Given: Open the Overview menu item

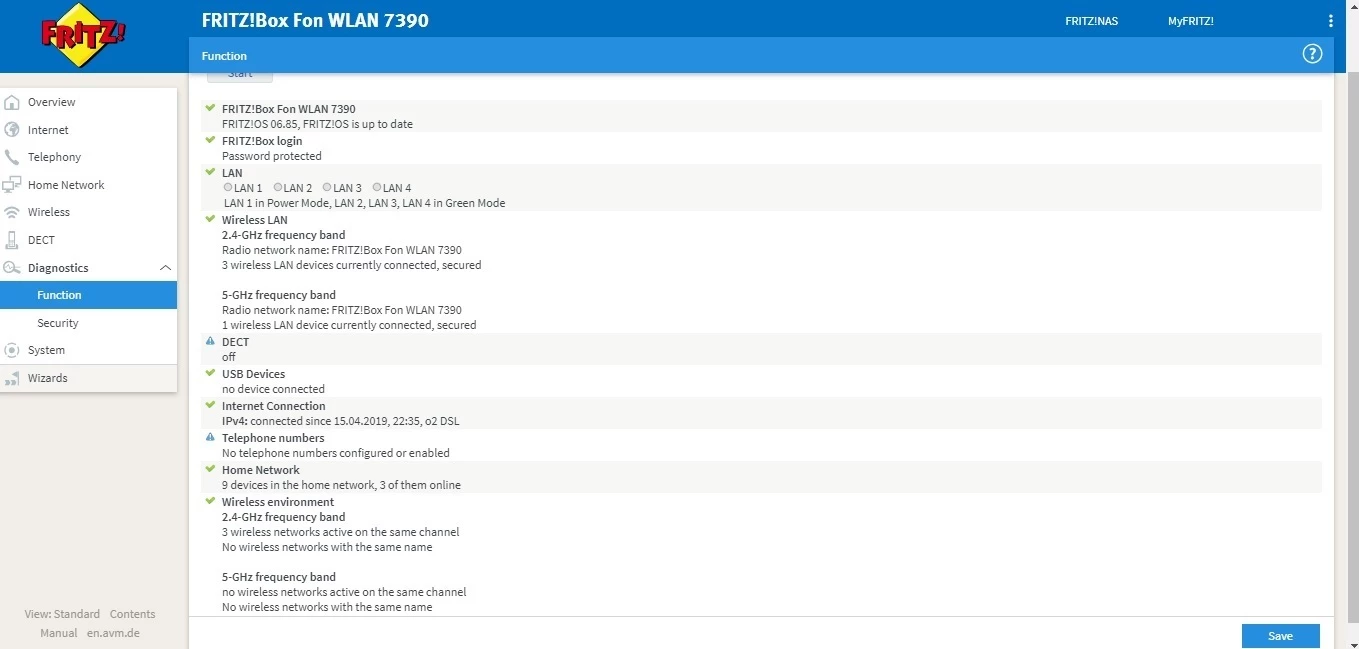Looking at the screenshot, I should [88, 102].
